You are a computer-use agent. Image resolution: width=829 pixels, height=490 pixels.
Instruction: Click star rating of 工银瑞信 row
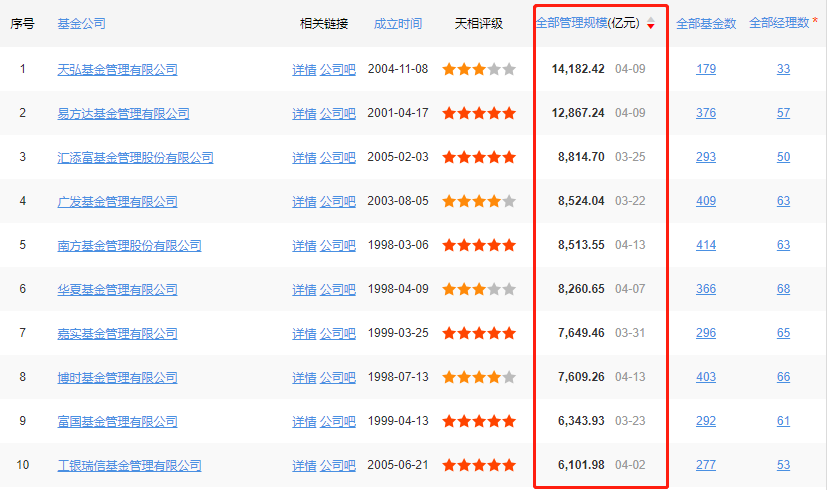[x=479, y=465]
